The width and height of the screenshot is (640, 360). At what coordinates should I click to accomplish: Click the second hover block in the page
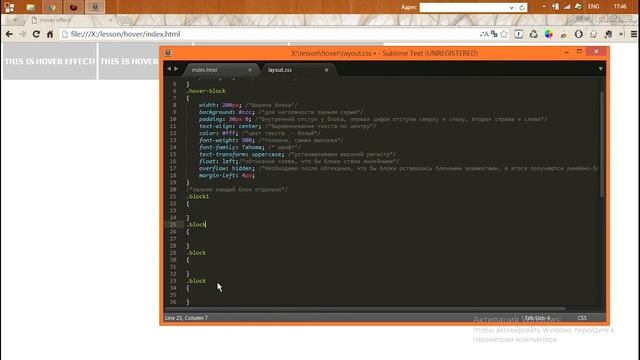point(129,61)
